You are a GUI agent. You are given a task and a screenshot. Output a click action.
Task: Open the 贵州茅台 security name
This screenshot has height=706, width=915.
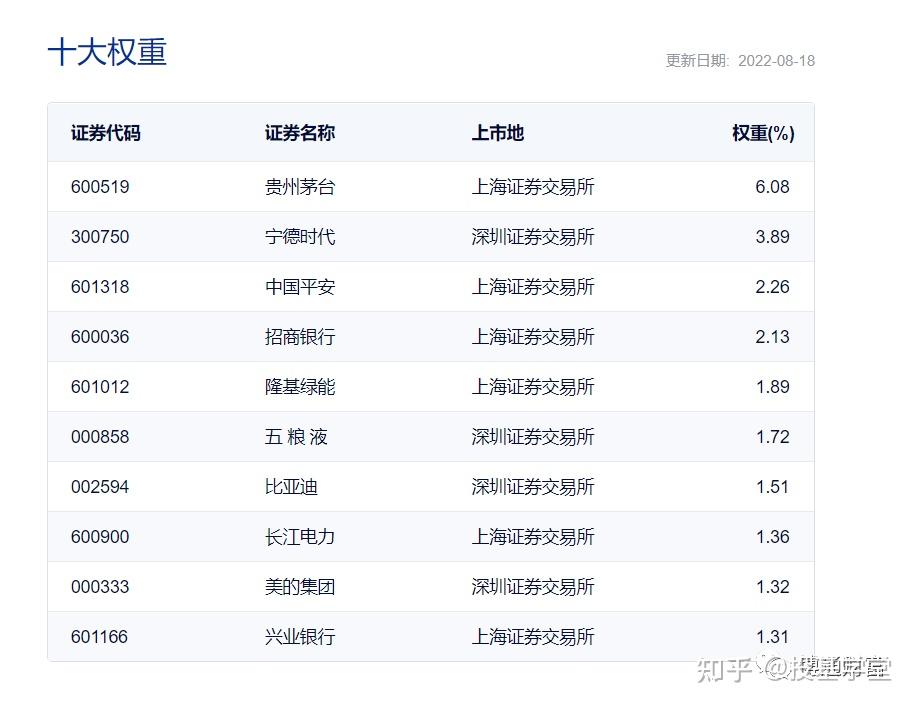pyautogui.click(x=299, y=187)
